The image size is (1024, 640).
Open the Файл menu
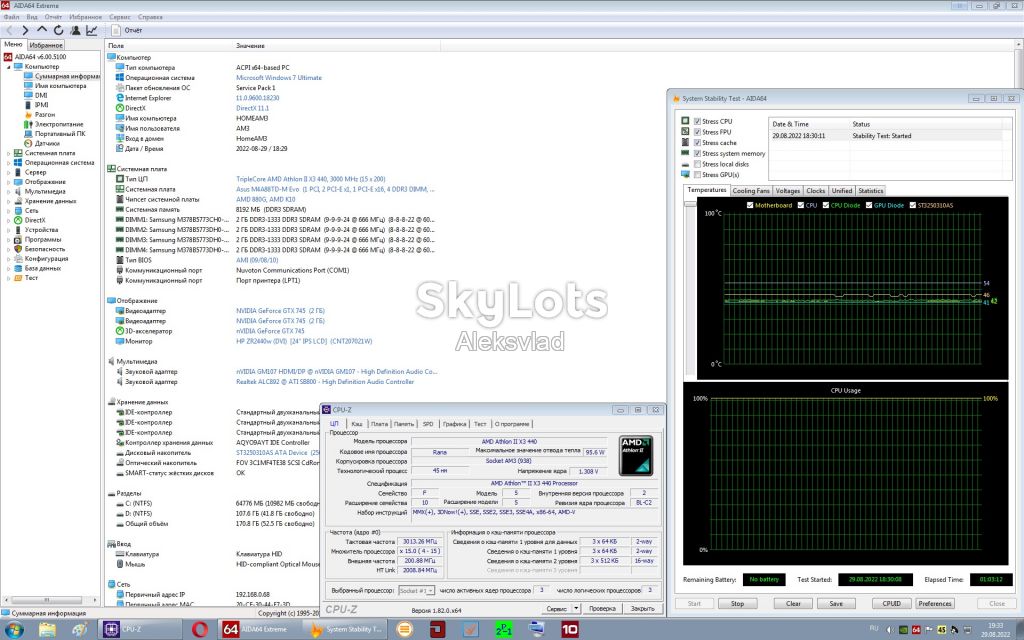click(11, 17)
